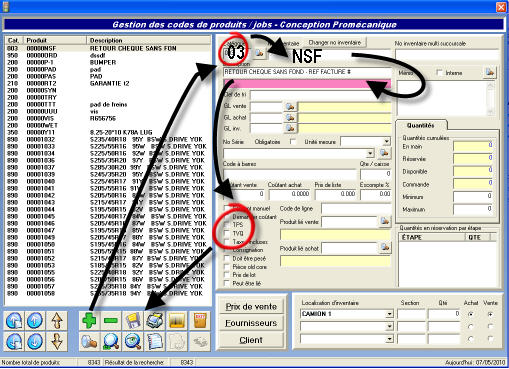
Task: Open the second Localisation d'inventaire dropdown
Action: click(389, 327)
